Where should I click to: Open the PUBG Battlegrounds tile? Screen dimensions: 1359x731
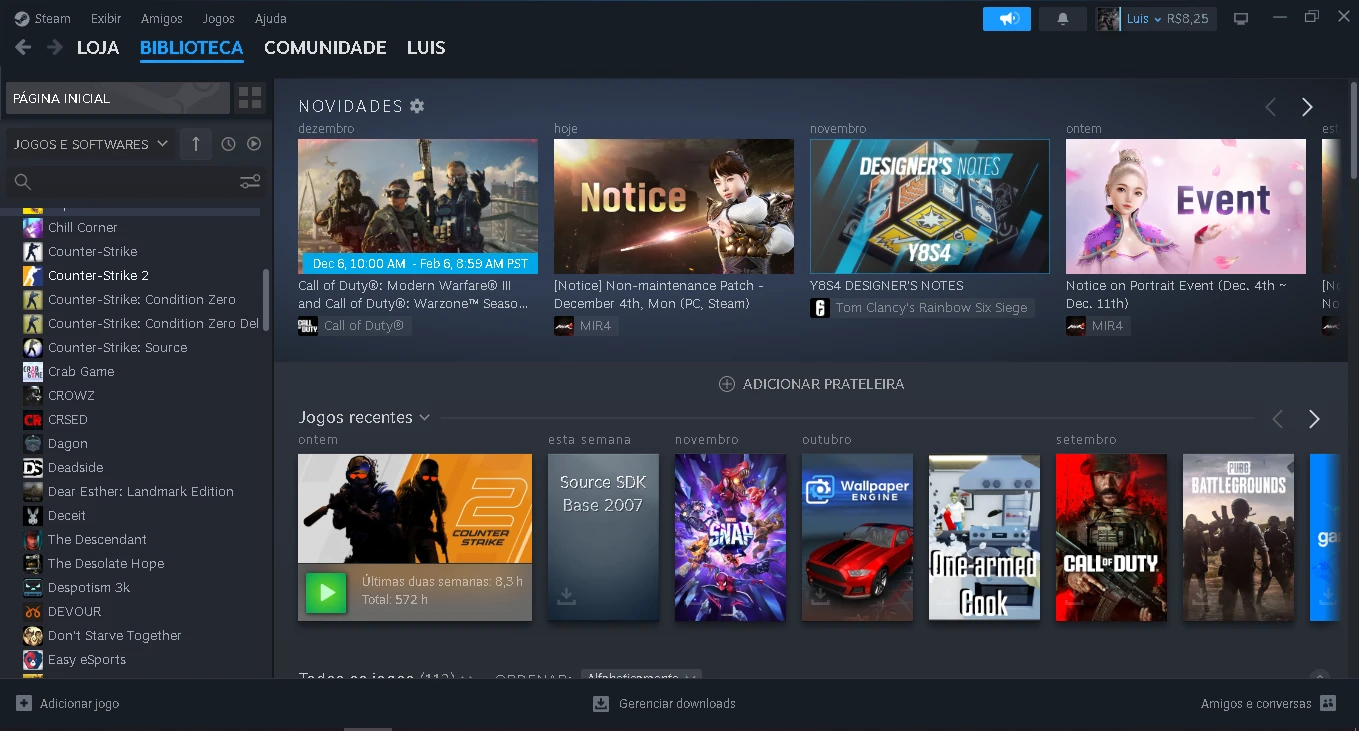1238,537
